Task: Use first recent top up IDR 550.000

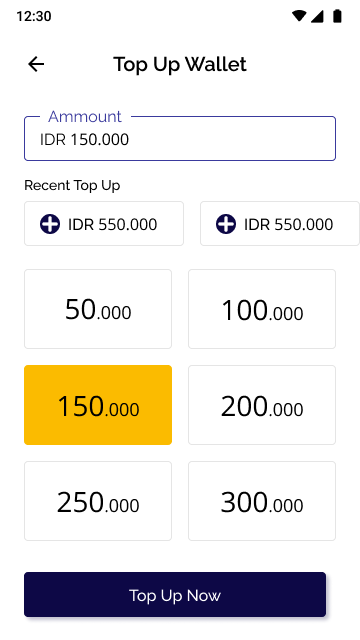Action: point(104,224)
